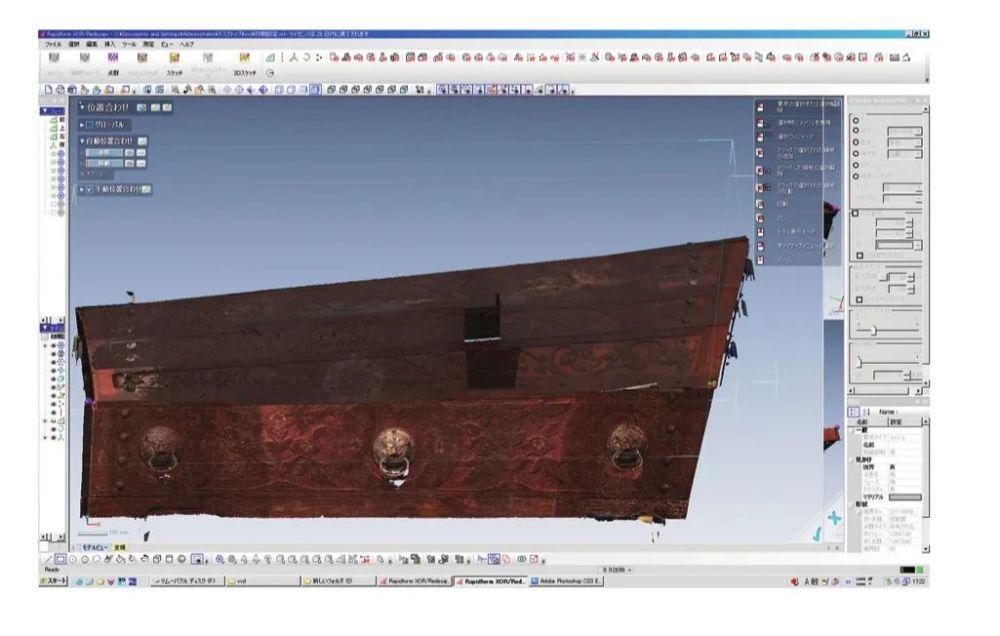Collapse the 位置合わせ panel header

point(82,107)
